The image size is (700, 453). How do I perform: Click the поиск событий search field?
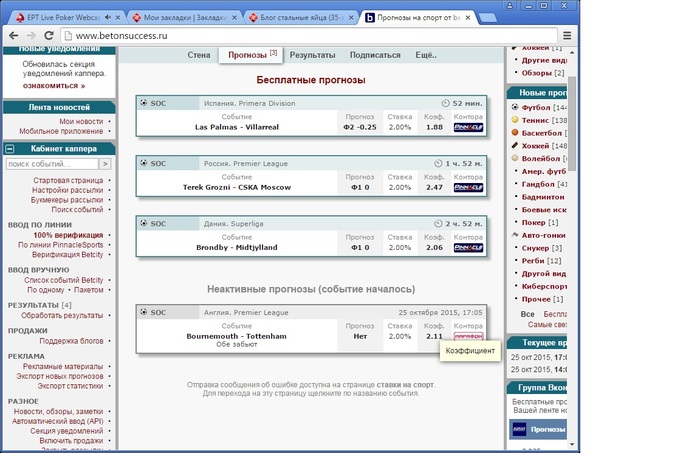(52, 164)
